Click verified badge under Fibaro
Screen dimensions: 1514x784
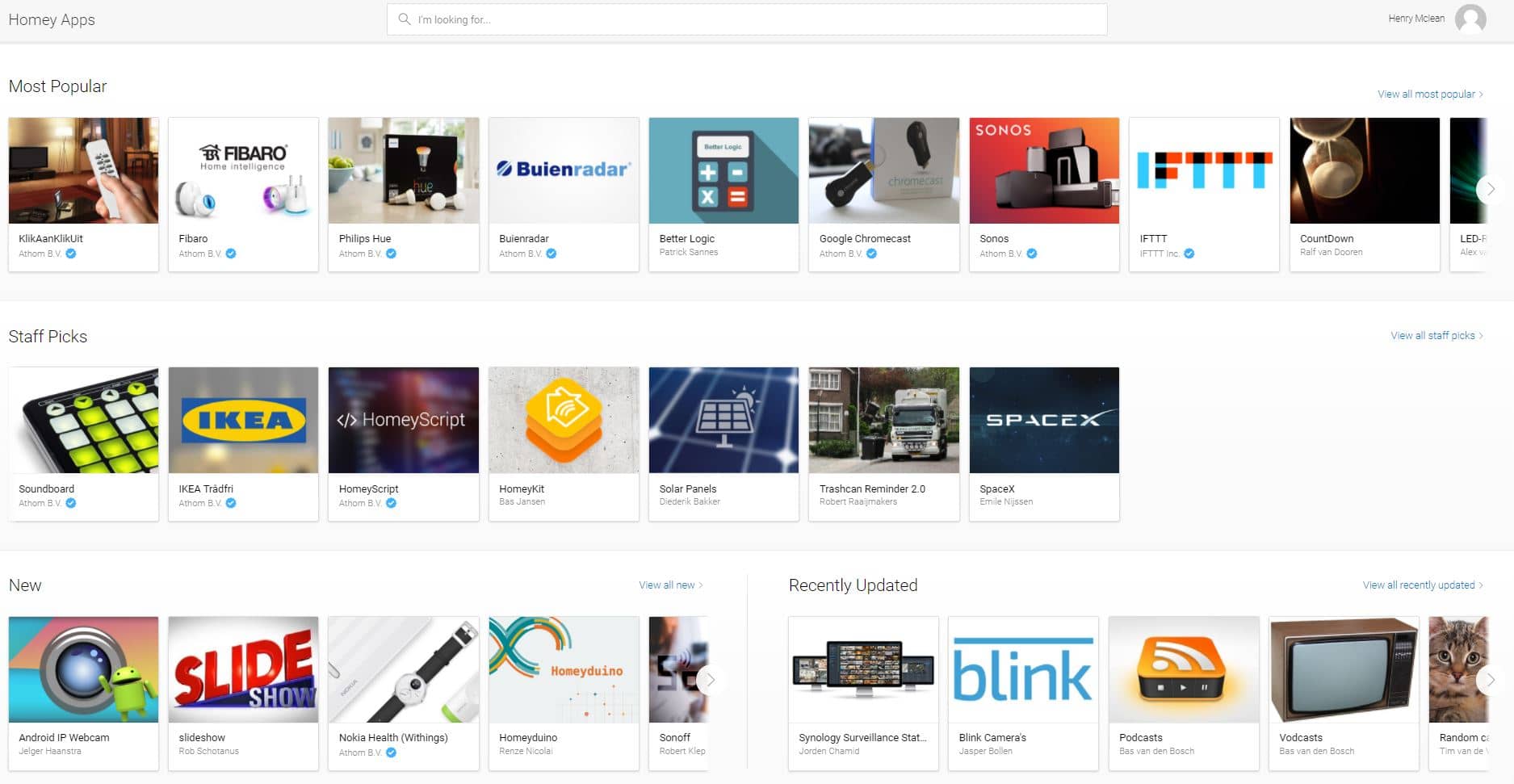(x=231, y=254)
